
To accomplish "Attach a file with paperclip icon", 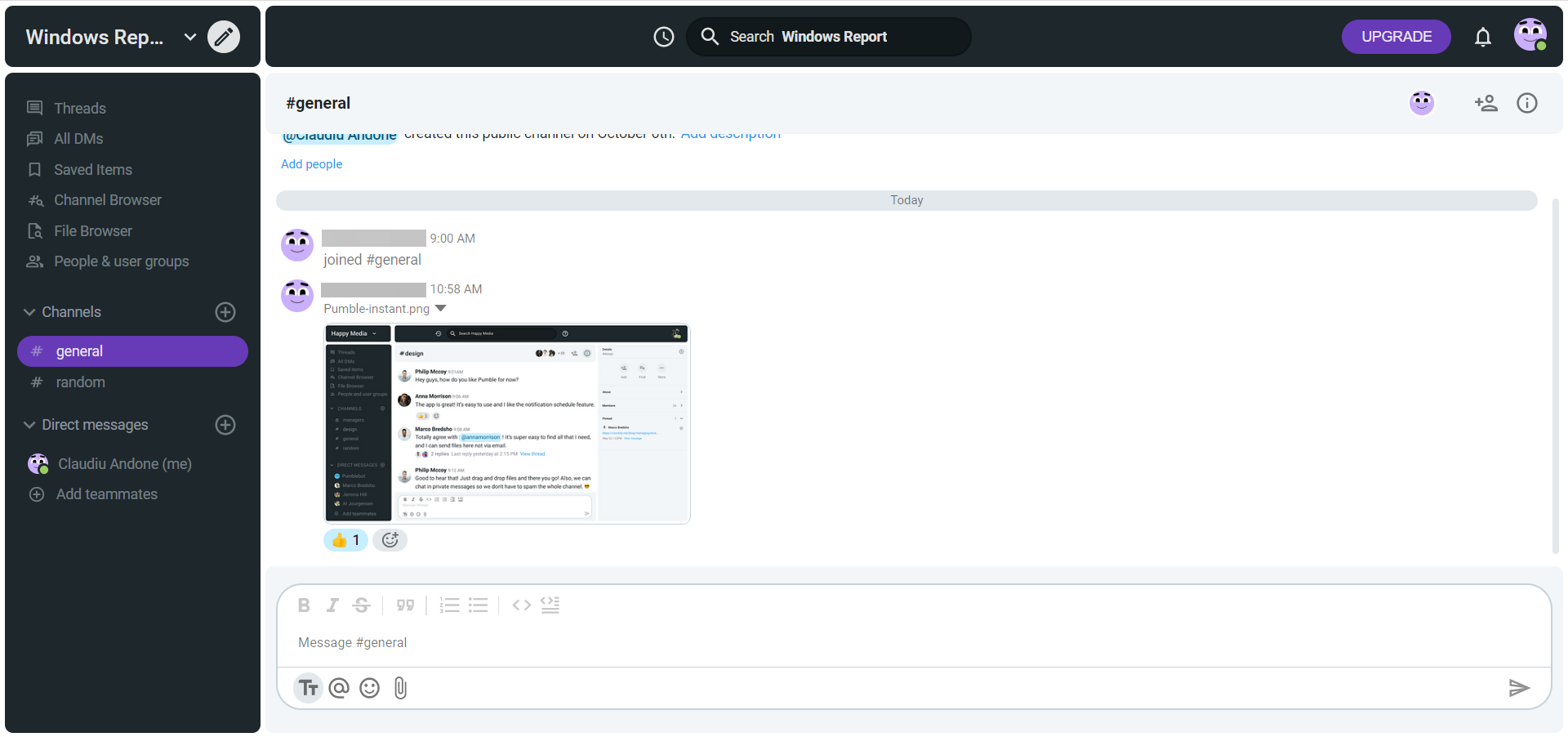I will pyautogui.click(x=400, y=688).
